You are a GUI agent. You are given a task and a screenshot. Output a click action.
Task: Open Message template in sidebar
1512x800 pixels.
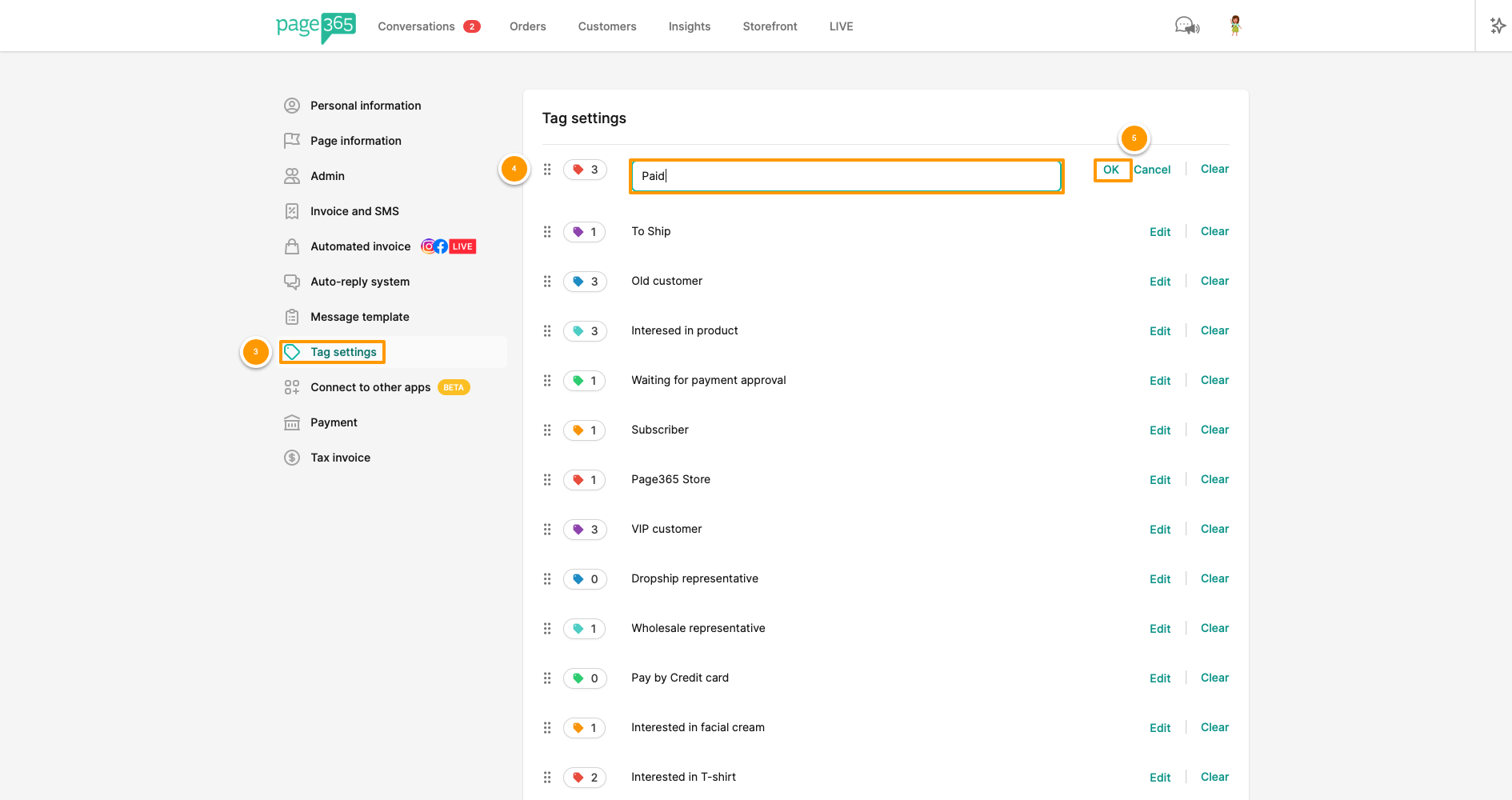[359, 317]
